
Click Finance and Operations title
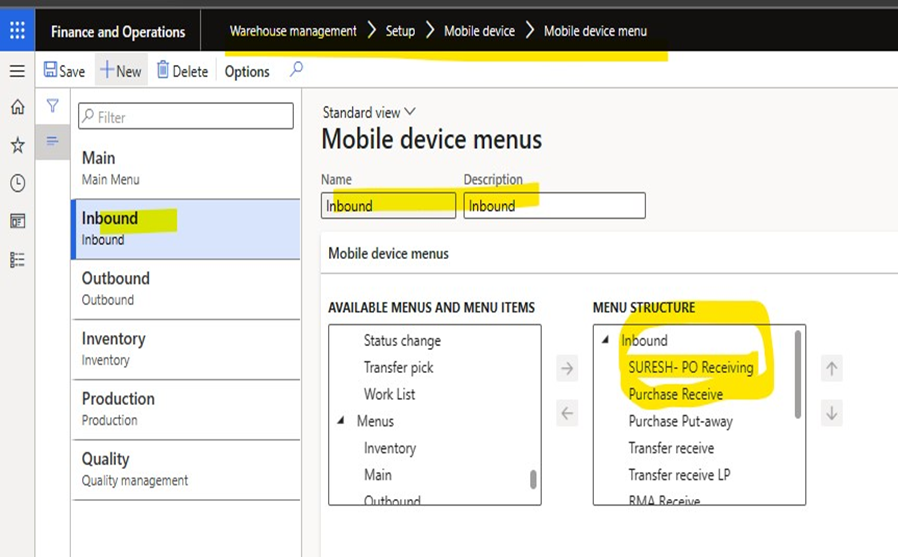118,31
